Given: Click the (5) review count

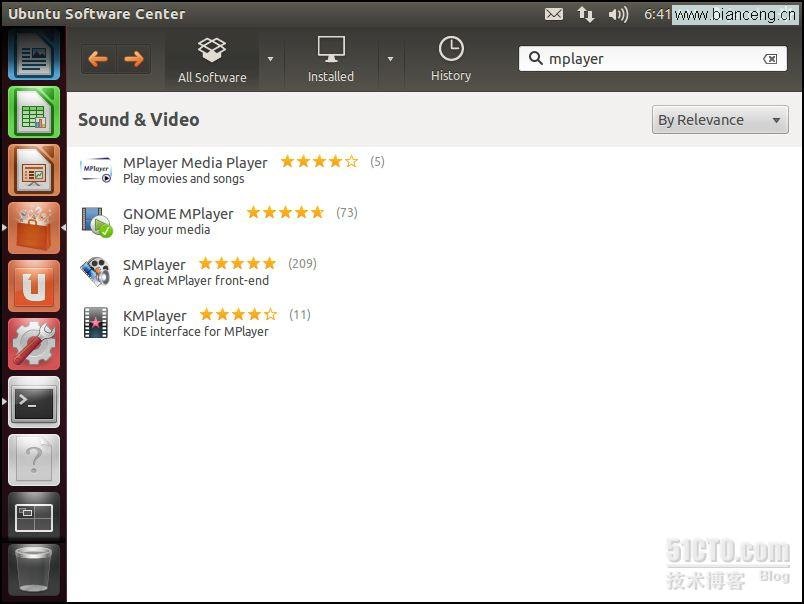Looking at the screenshot, I should tap(377, 162).
